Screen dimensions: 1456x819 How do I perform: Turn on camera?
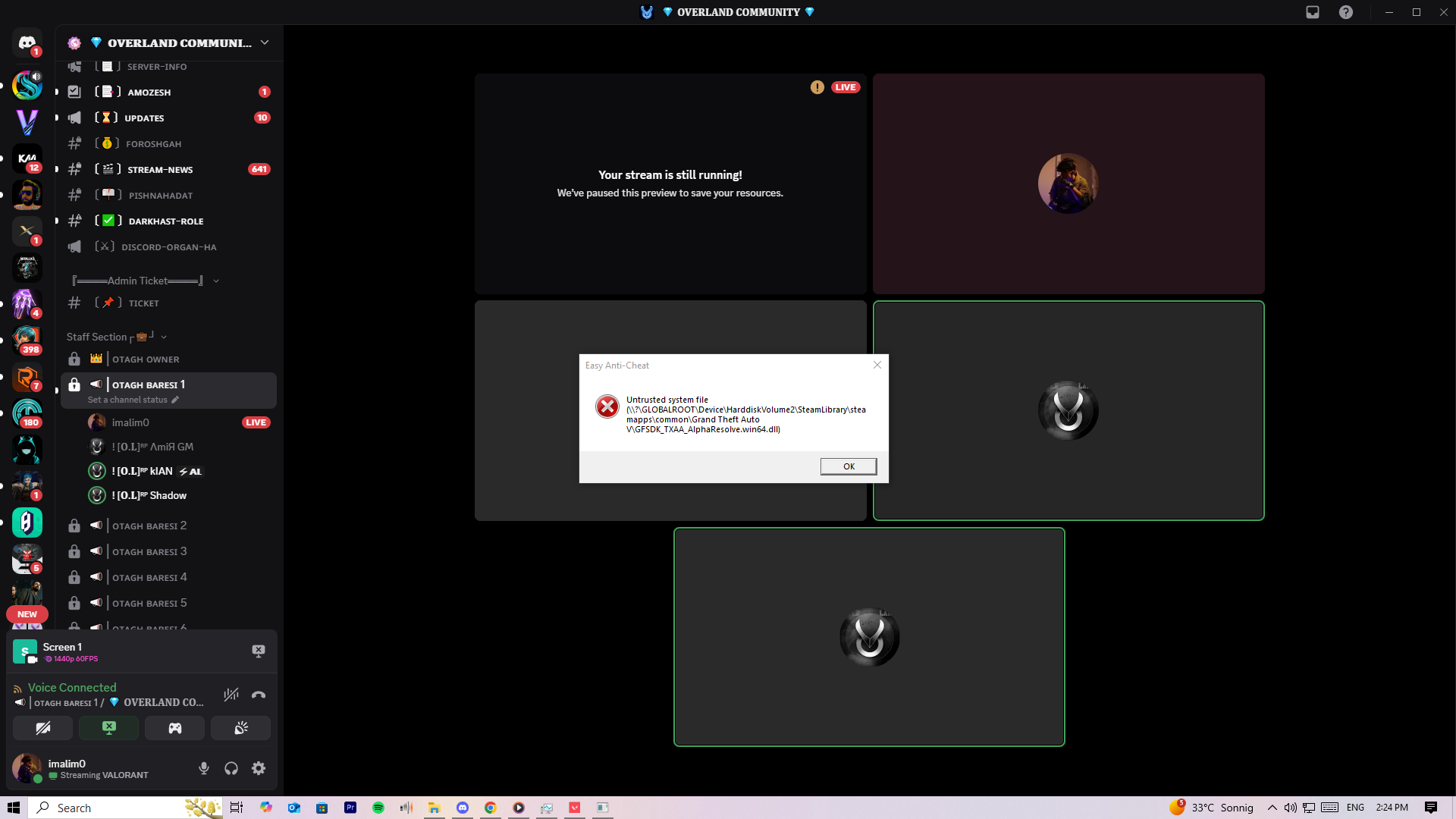pyautogui.click(x=43, y=728)
